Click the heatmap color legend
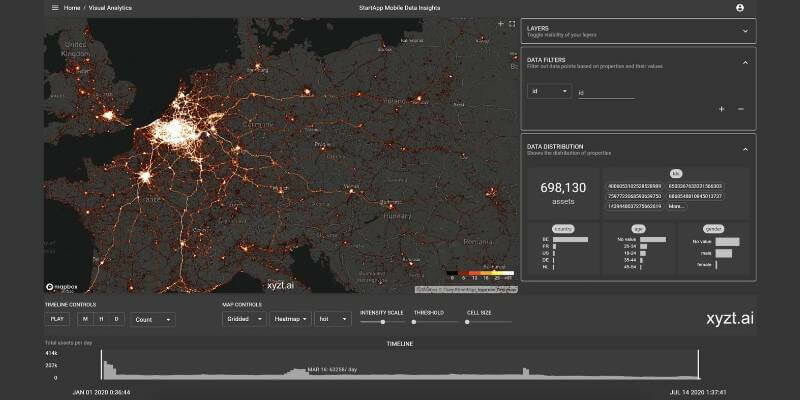The width and height of the screenshot is (800, 400). point(480,275)
